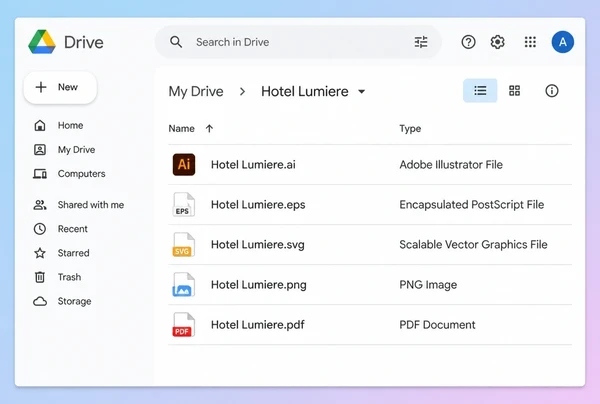
Task: Click the Storage cloud icon
Action: click(40, 301)
